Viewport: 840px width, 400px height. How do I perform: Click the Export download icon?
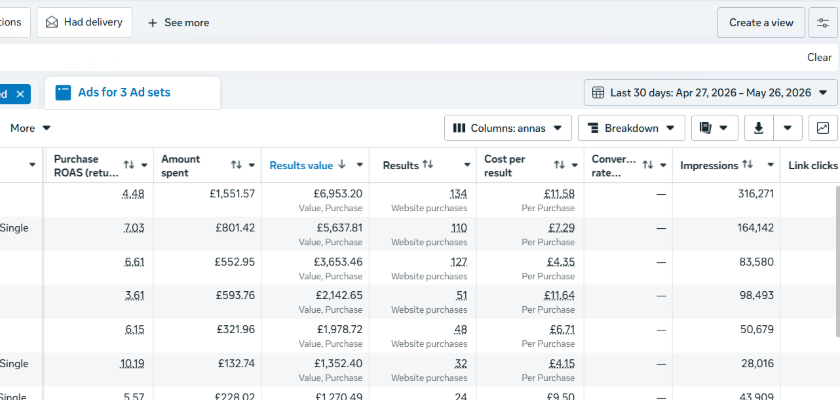pyautogui.click(x=759, y=128)
